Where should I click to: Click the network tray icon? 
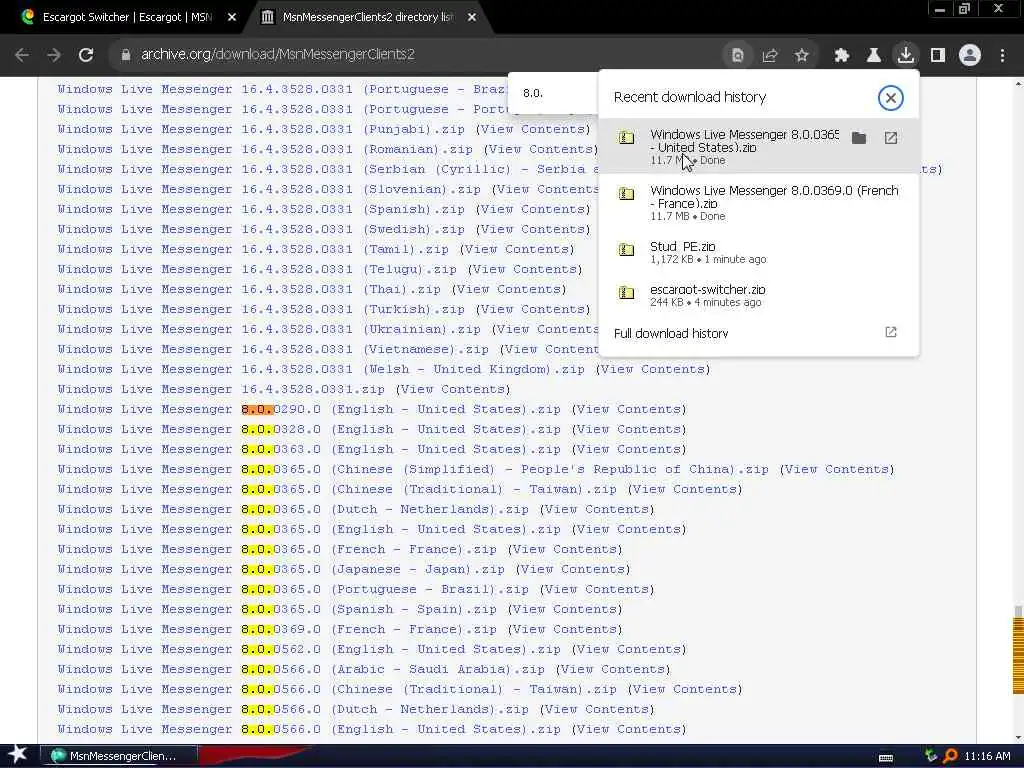click(x=931, y=756)
